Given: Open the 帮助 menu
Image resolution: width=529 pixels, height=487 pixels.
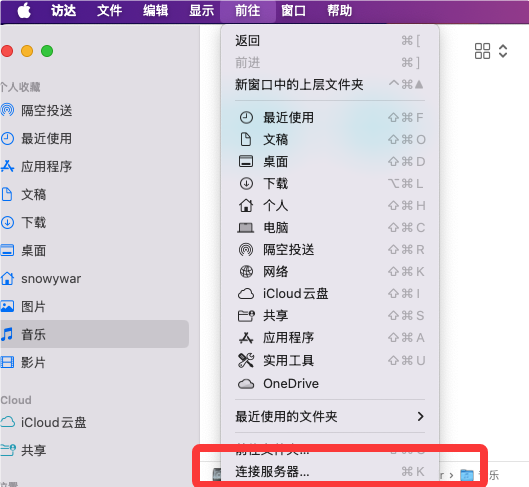Looking at the screenshot, I should coord(339,11).
